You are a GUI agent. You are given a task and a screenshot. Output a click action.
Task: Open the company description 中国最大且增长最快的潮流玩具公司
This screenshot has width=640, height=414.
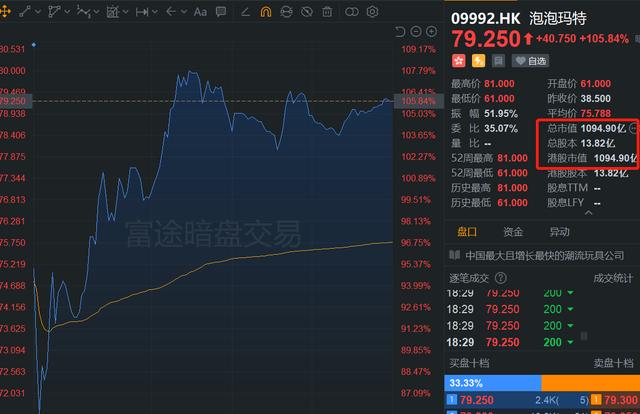[544, 256]
